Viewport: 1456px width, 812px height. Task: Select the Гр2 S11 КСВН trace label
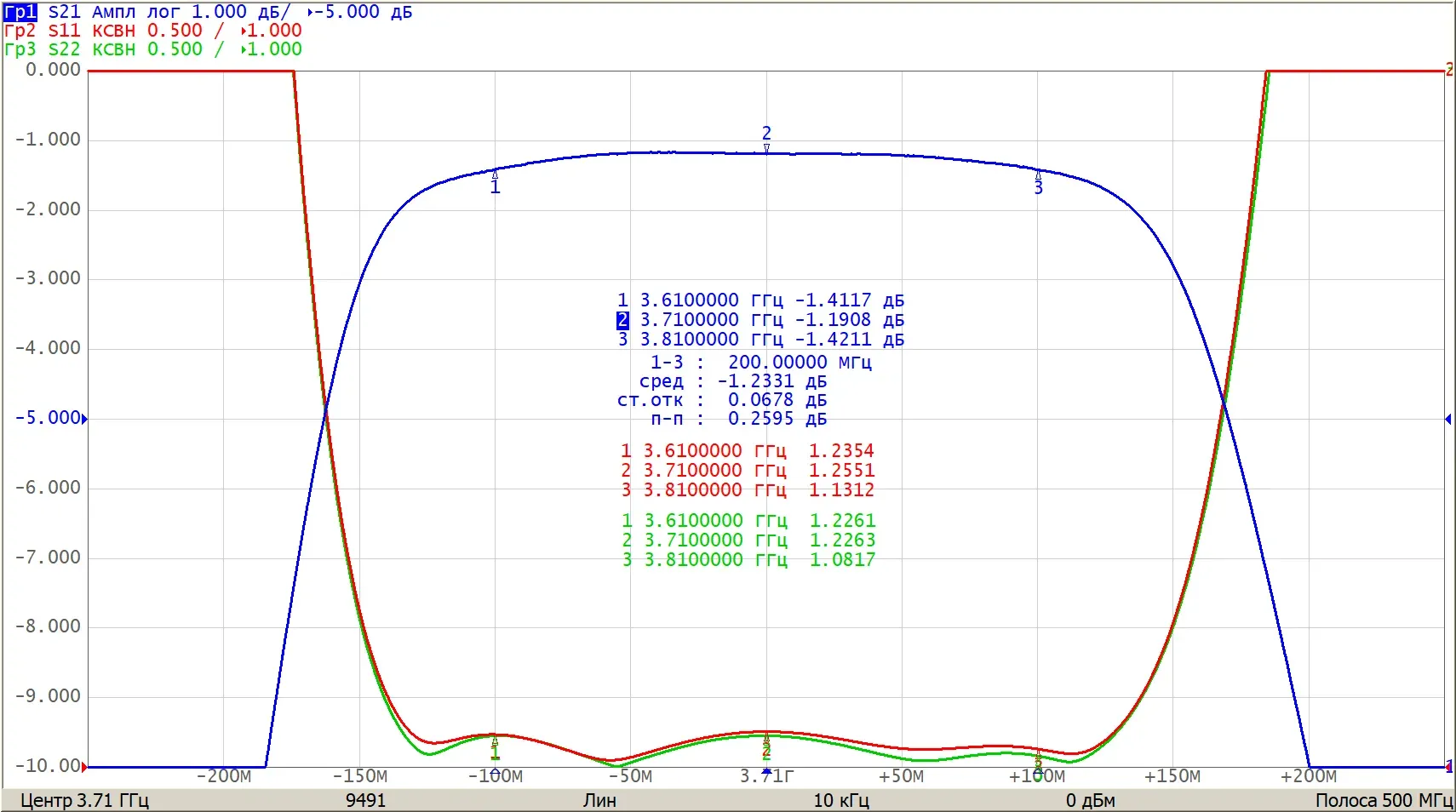pos(153,31)
